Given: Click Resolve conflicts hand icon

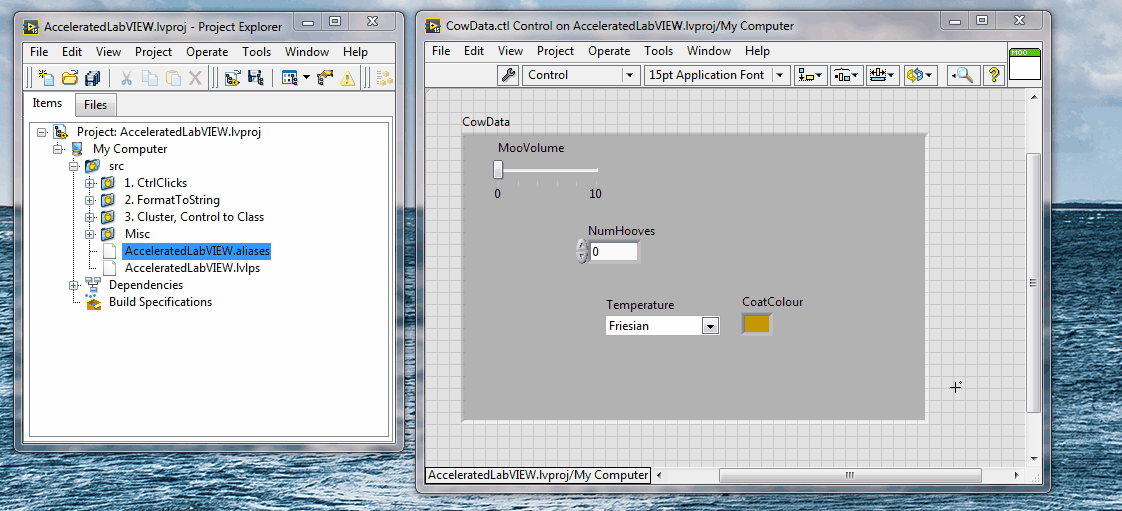Looking at the screenshot, I should tap(325, 77).
